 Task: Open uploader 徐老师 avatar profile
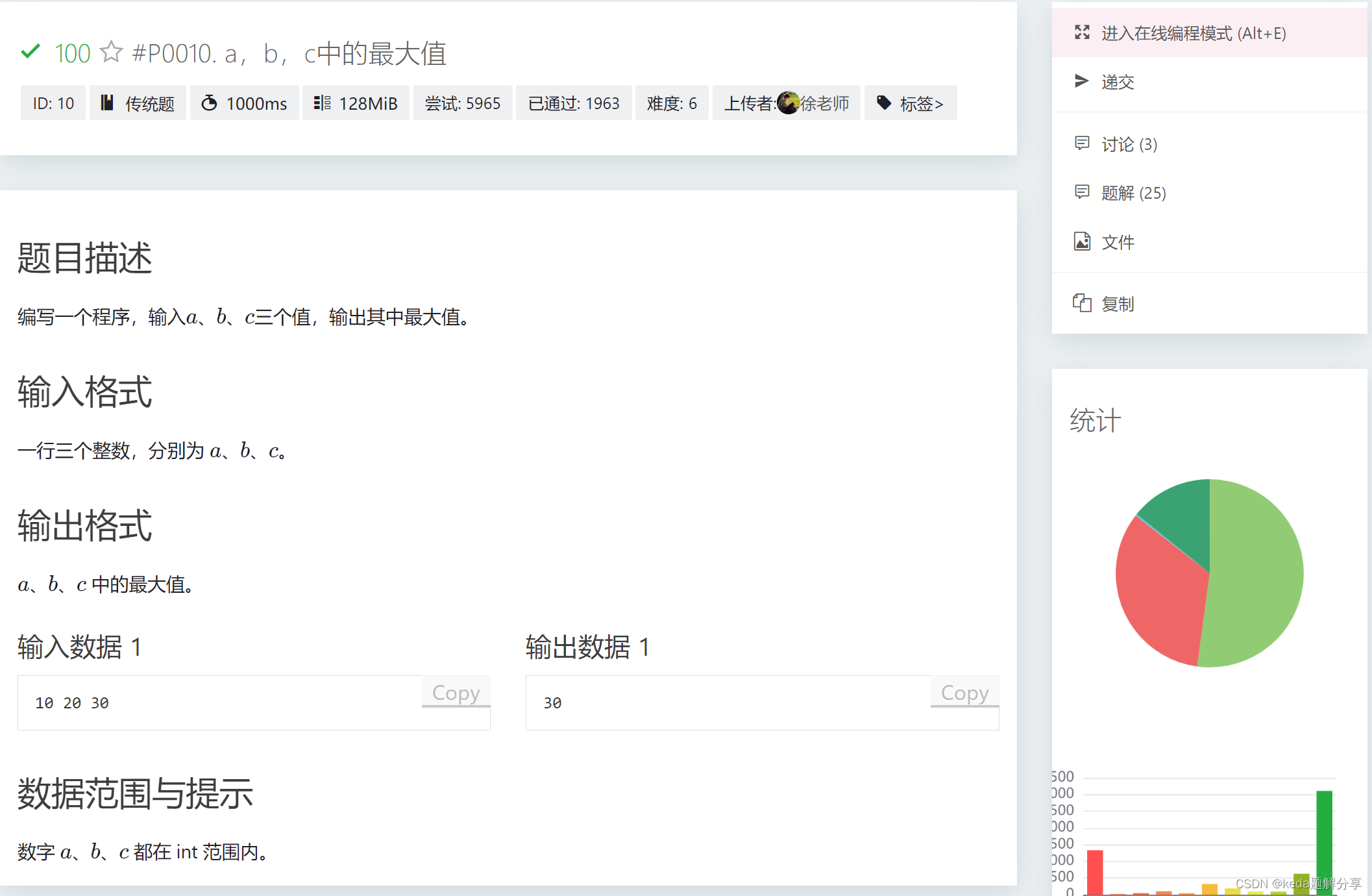point(788,103)
